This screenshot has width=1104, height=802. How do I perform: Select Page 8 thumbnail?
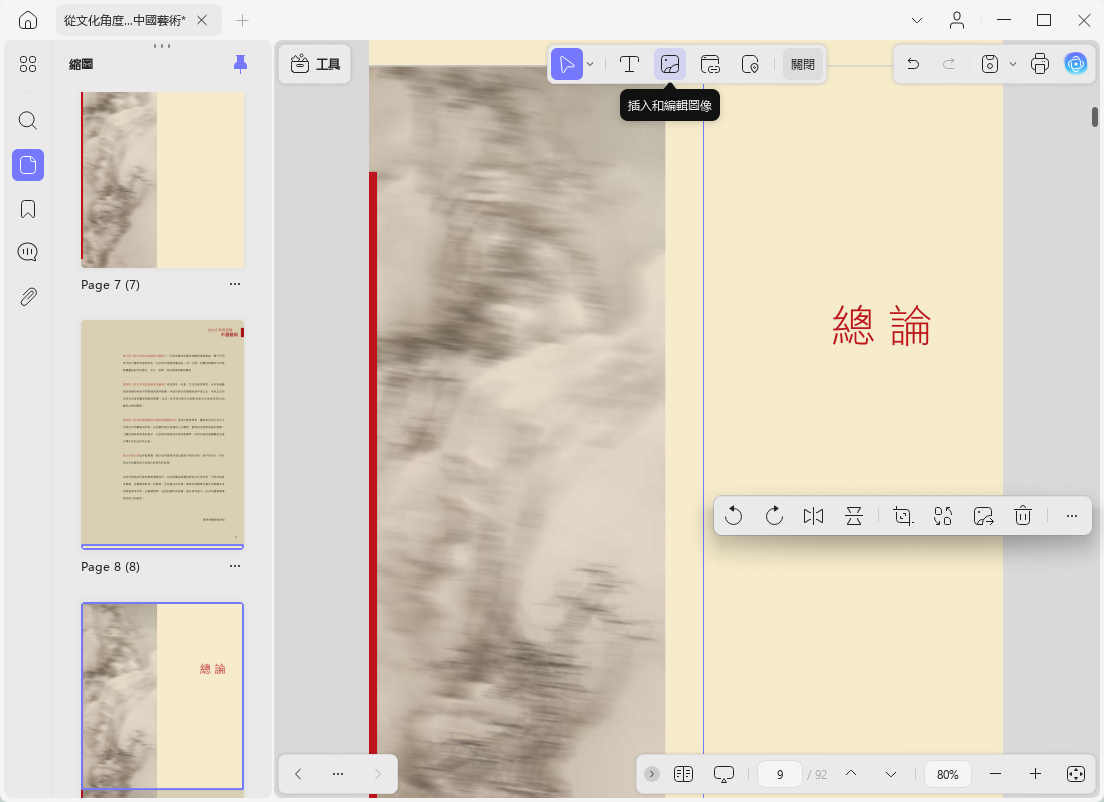tap(163, 434)
